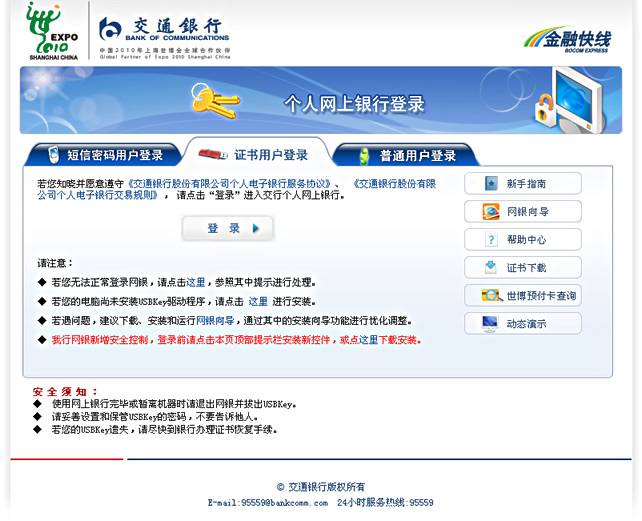Click the 个人网上银行登录 banner title
This screenshot has width=642, height=521.
pos(355,104)
